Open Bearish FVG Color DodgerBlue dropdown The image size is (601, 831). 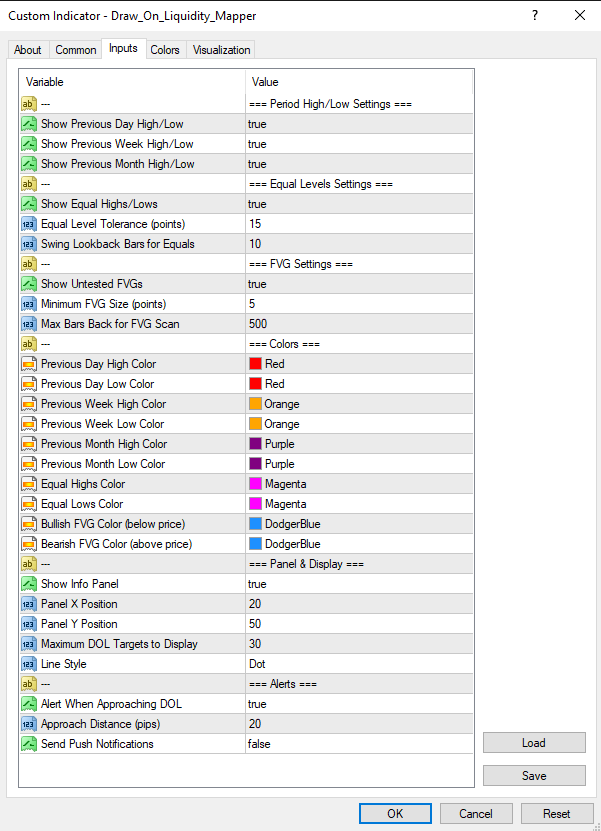[359, 544]
